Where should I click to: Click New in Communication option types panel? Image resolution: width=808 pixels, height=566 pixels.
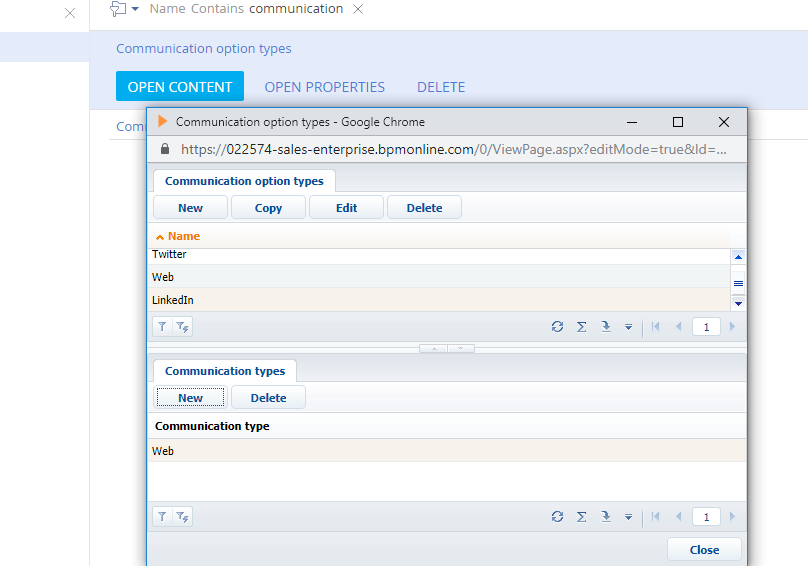(190, 208)
